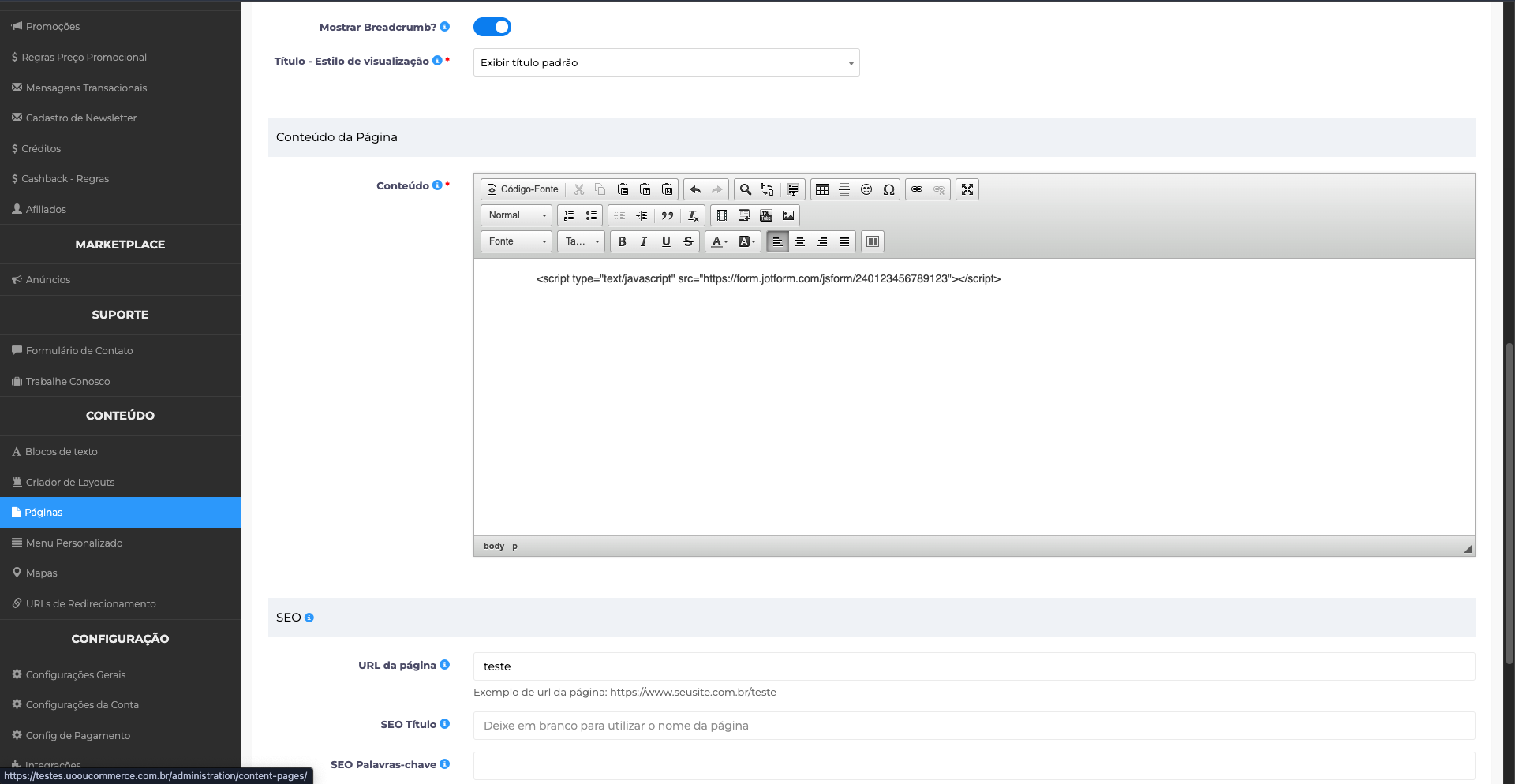The height and width of the screenshot is (784, 1515).
Task: Insert a numbered list
Action: (x=569, y=215)
